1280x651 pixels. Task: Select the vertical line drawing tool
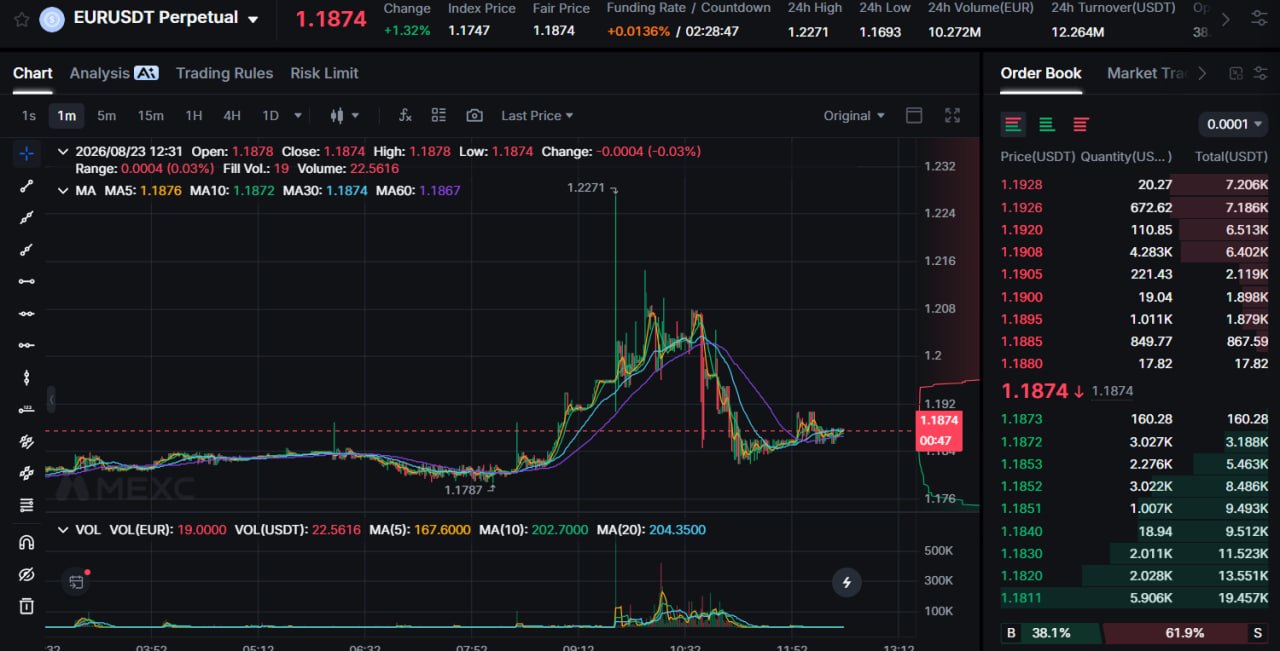(27, 377)
